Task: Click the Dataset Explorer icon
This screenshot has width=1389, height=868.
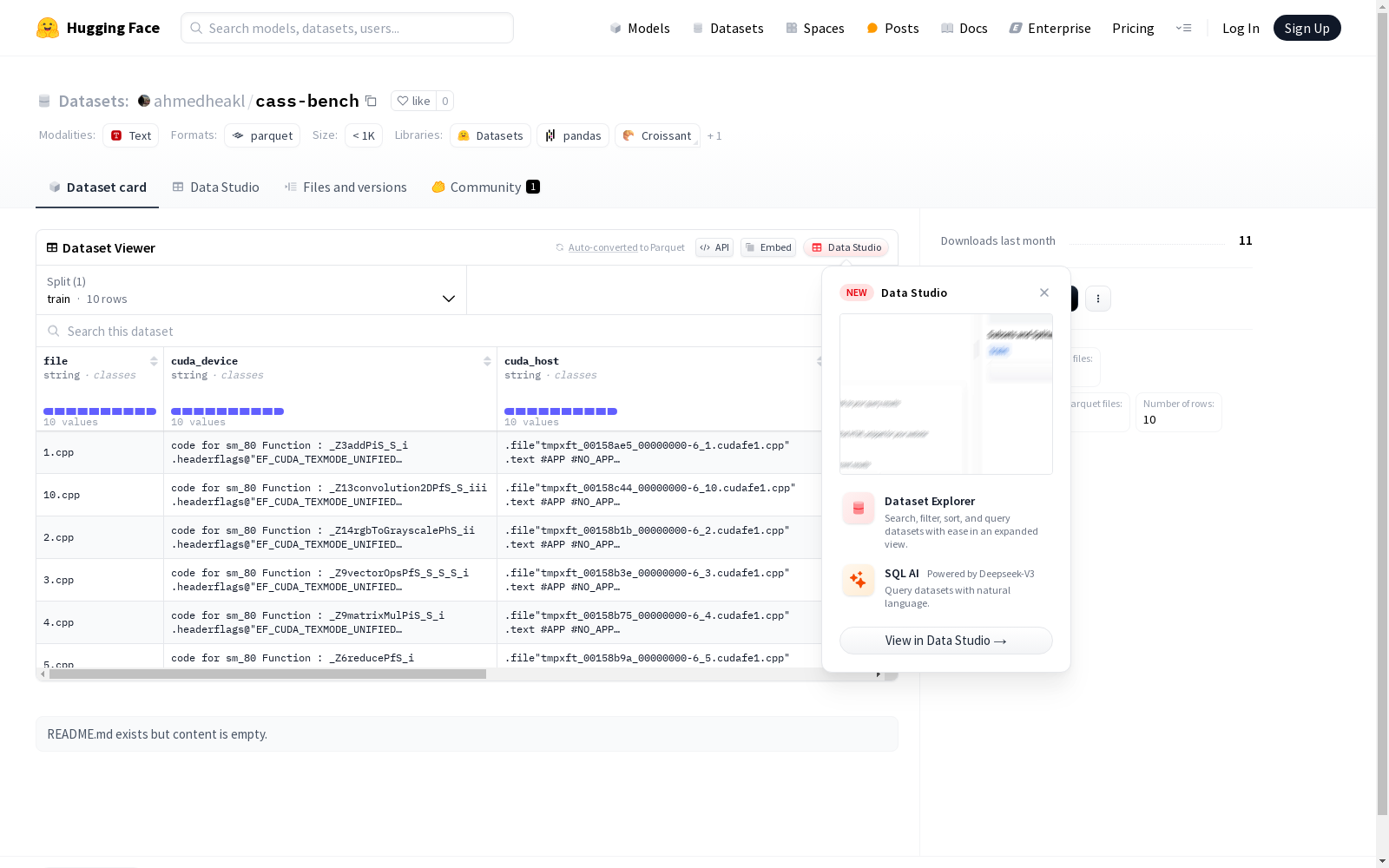Action: point(859,509)
